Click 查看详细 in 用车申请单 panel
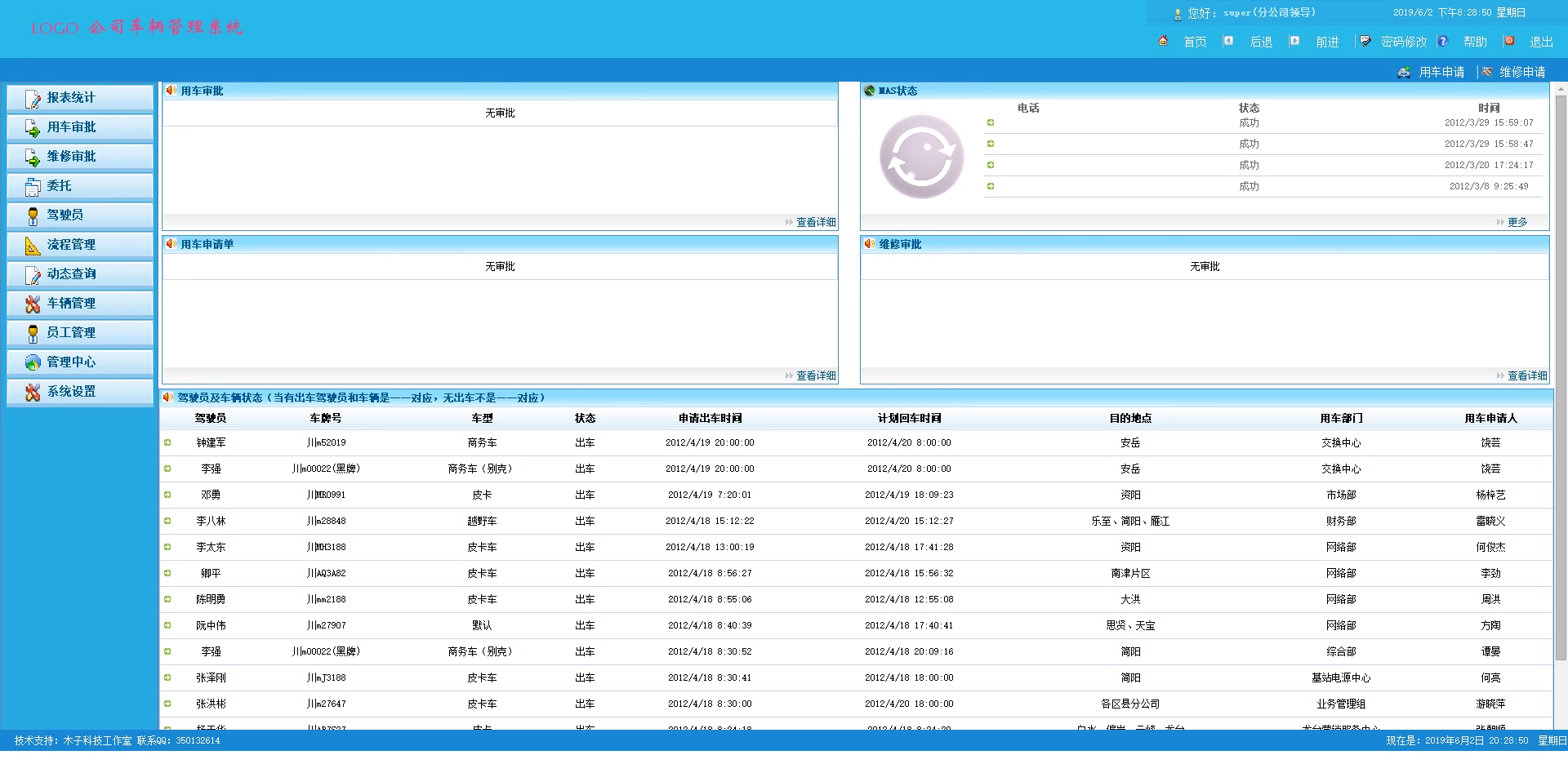The height and width of the screenshot is (764, 1568). (816, 375)
